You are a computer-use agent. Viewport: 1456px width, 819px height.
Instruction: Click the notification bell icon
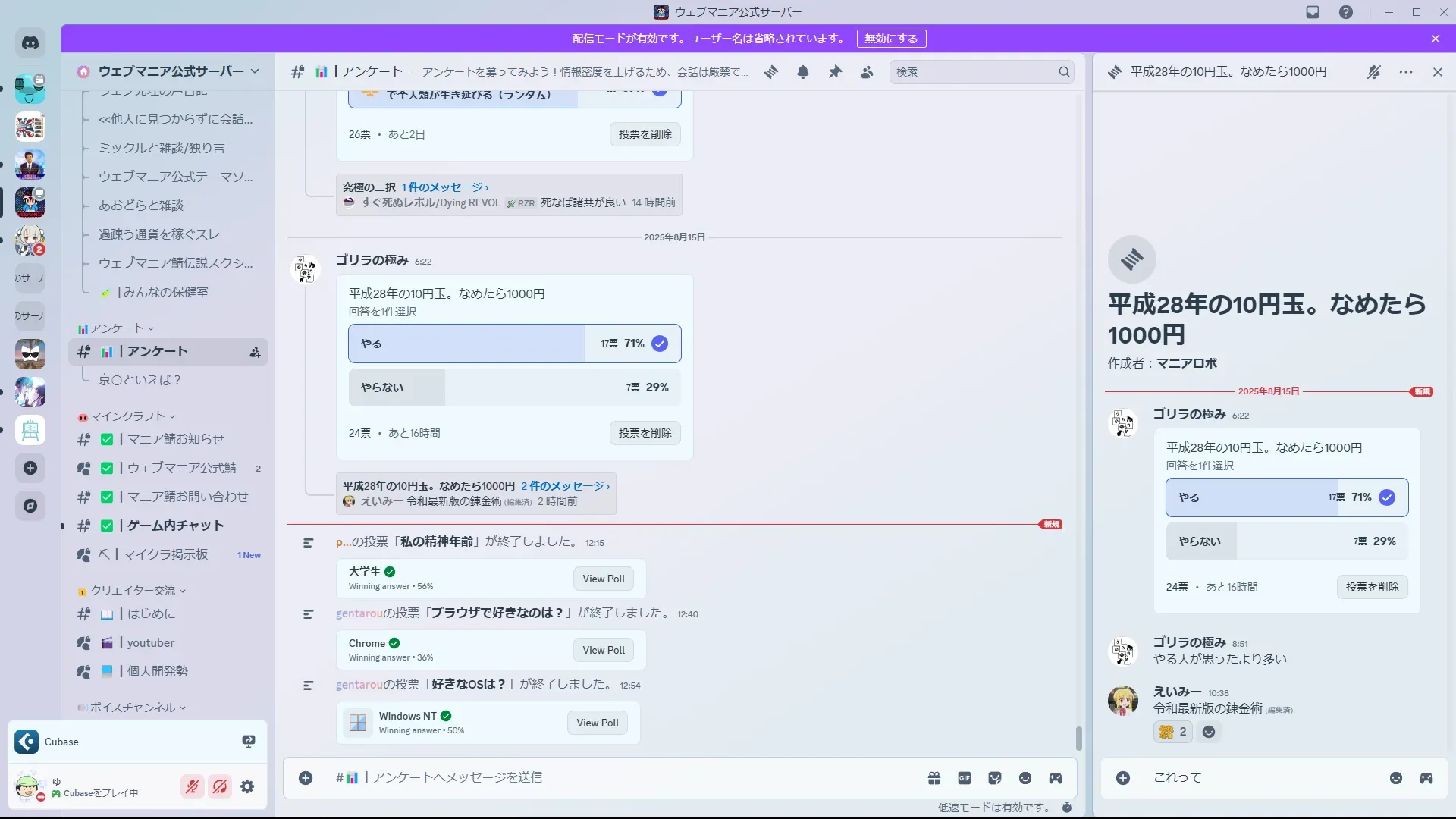[803, 72]
